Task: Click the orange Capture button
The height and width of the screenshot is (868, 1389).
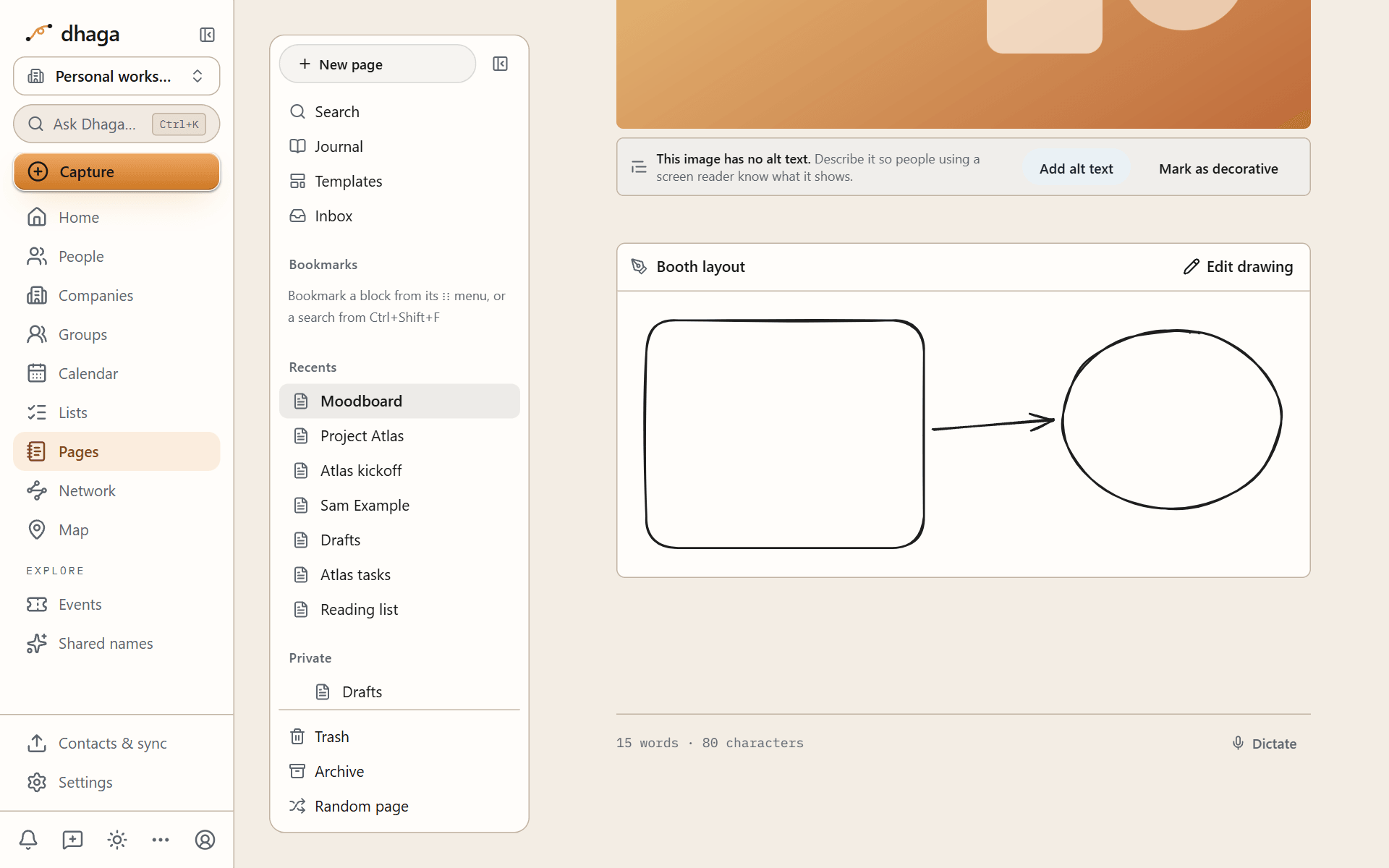Action: click(x=116, y=171)
